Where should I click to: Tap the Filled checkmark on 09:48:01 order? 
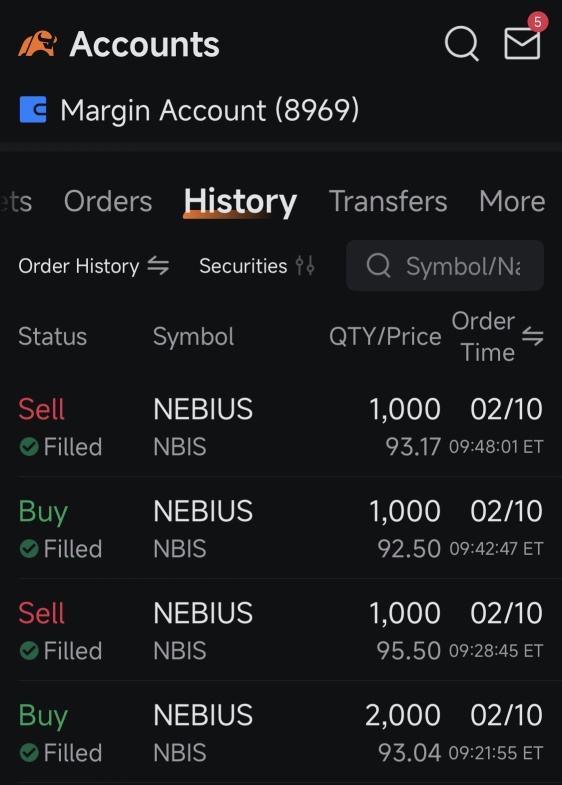(x=29, y=447)
